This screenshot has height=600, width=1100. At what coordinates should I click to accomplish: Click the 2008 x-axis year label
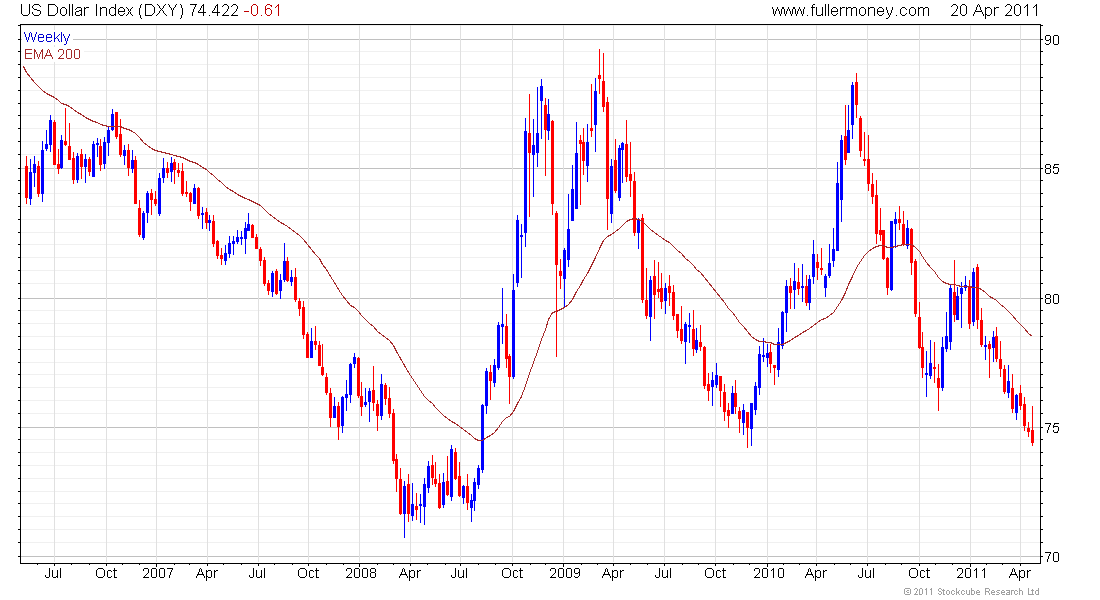(x=361, y=573)
